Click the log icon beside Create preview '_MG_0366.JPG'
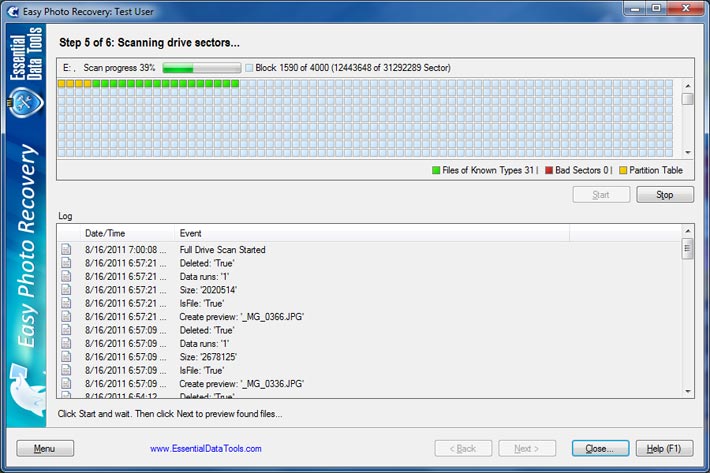Image resolution: width=710 pixels, height=473 pixels. tap(67, 316)
